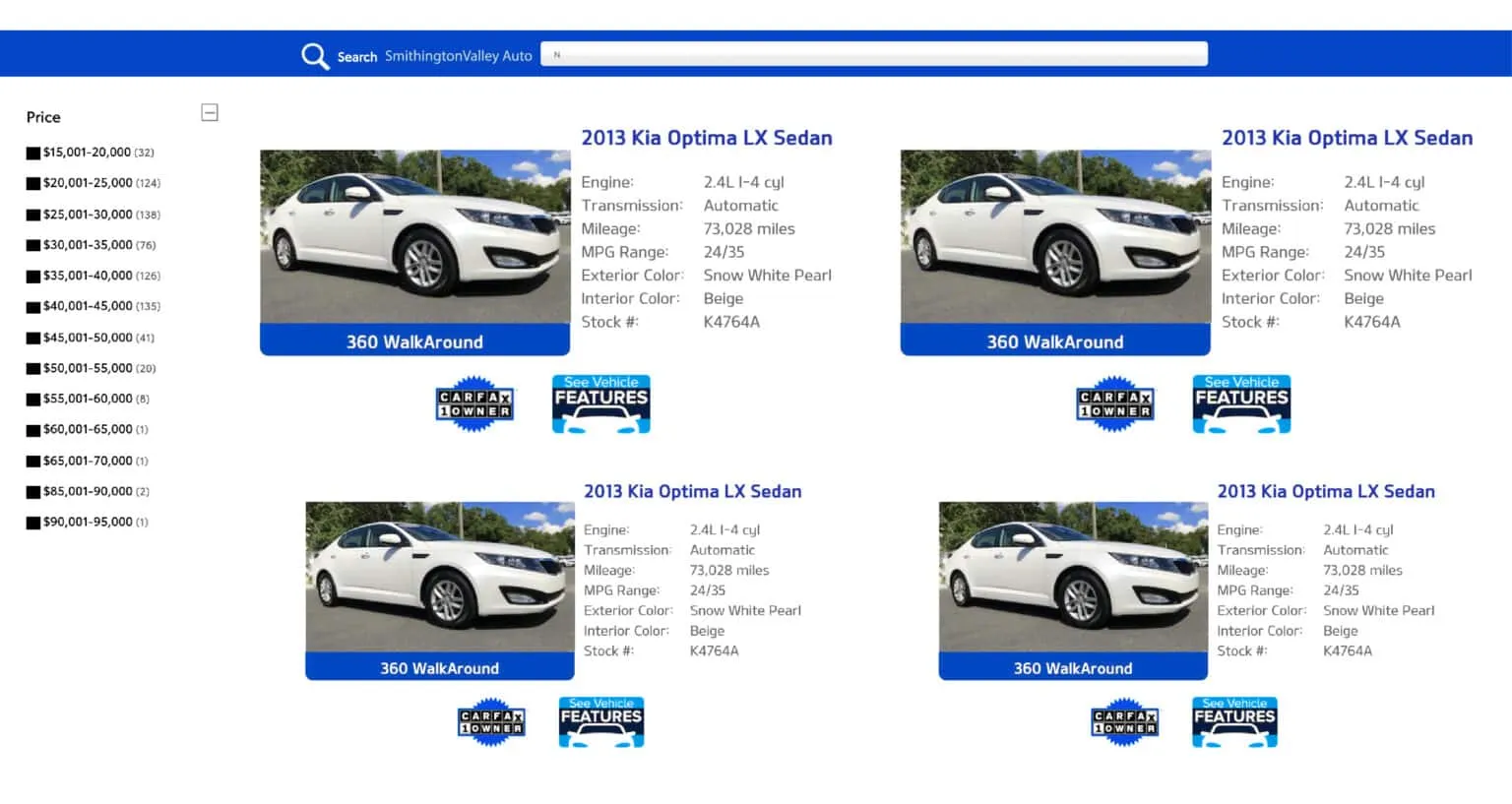
Task: Open the top-left 2013 Kia Optima LX Sedan listing
Action: (706, 138)
